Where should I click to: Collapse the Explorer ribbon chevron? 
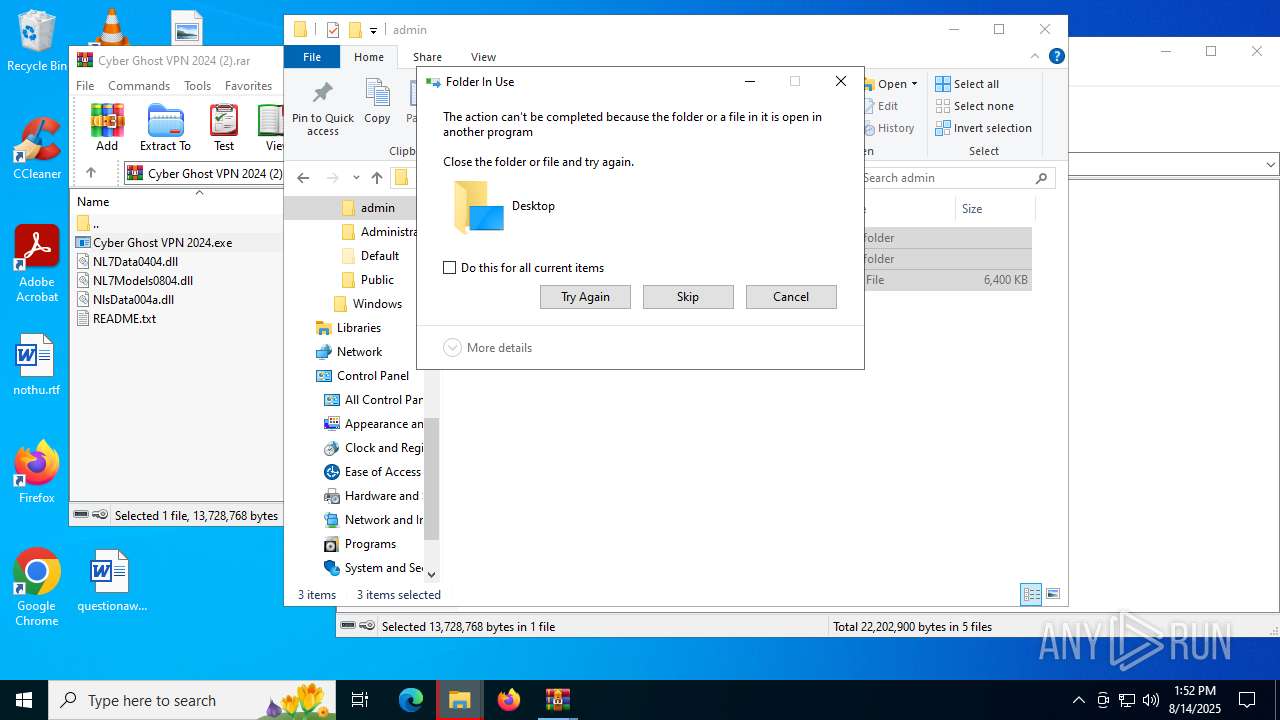(1035, 56)
